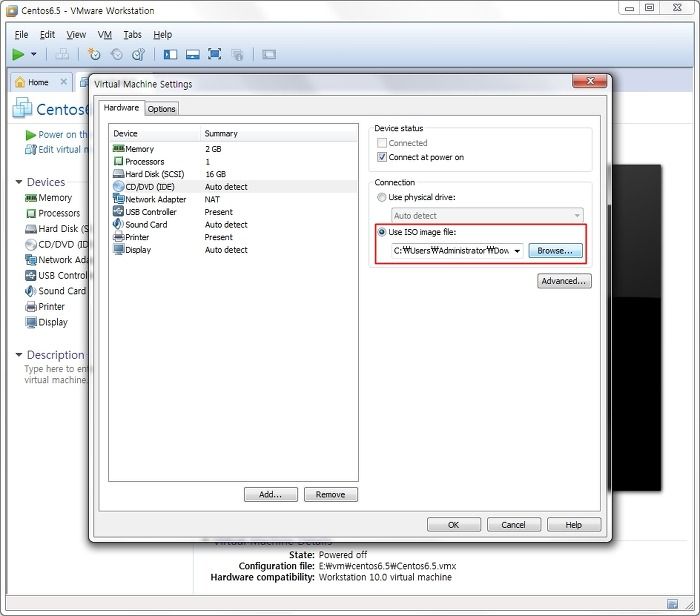The image size is (700, 616).
Task: Click the console view toolbar icon
Action: point(269,54)
